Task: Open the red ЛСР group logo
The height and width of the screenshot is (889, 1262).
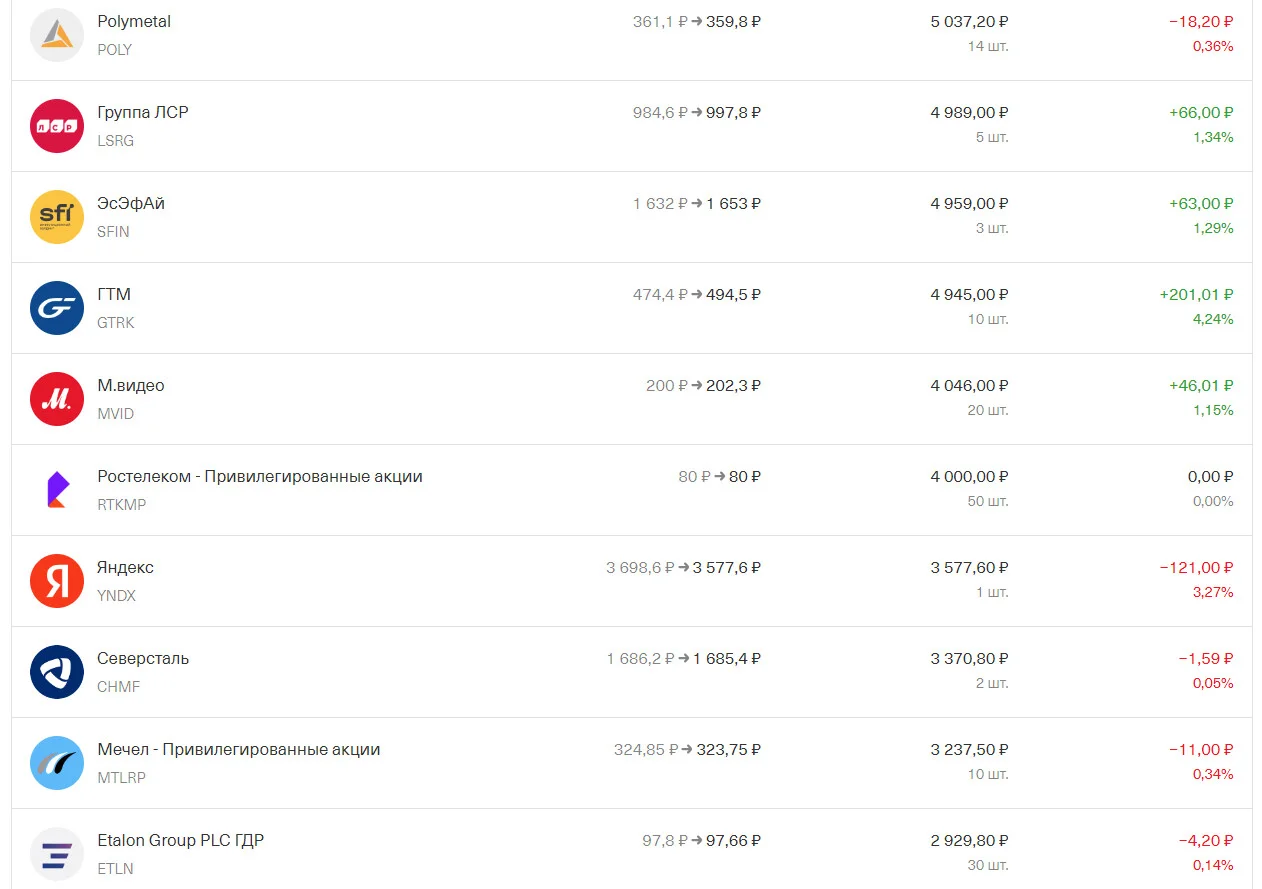Action: click(x=57, y=126)
